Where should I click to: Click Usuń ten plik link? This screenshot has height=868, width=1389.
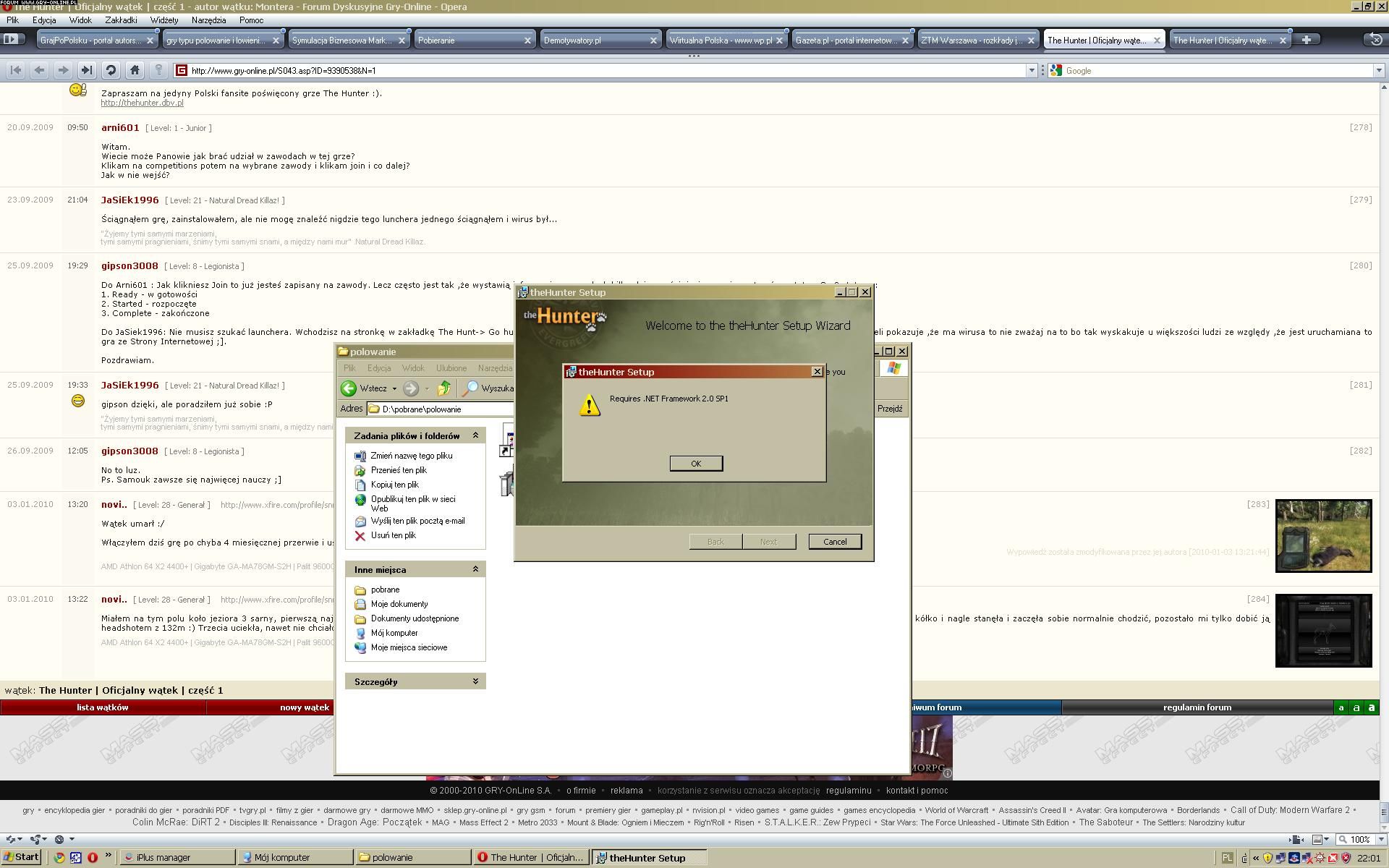coord(393,535)
